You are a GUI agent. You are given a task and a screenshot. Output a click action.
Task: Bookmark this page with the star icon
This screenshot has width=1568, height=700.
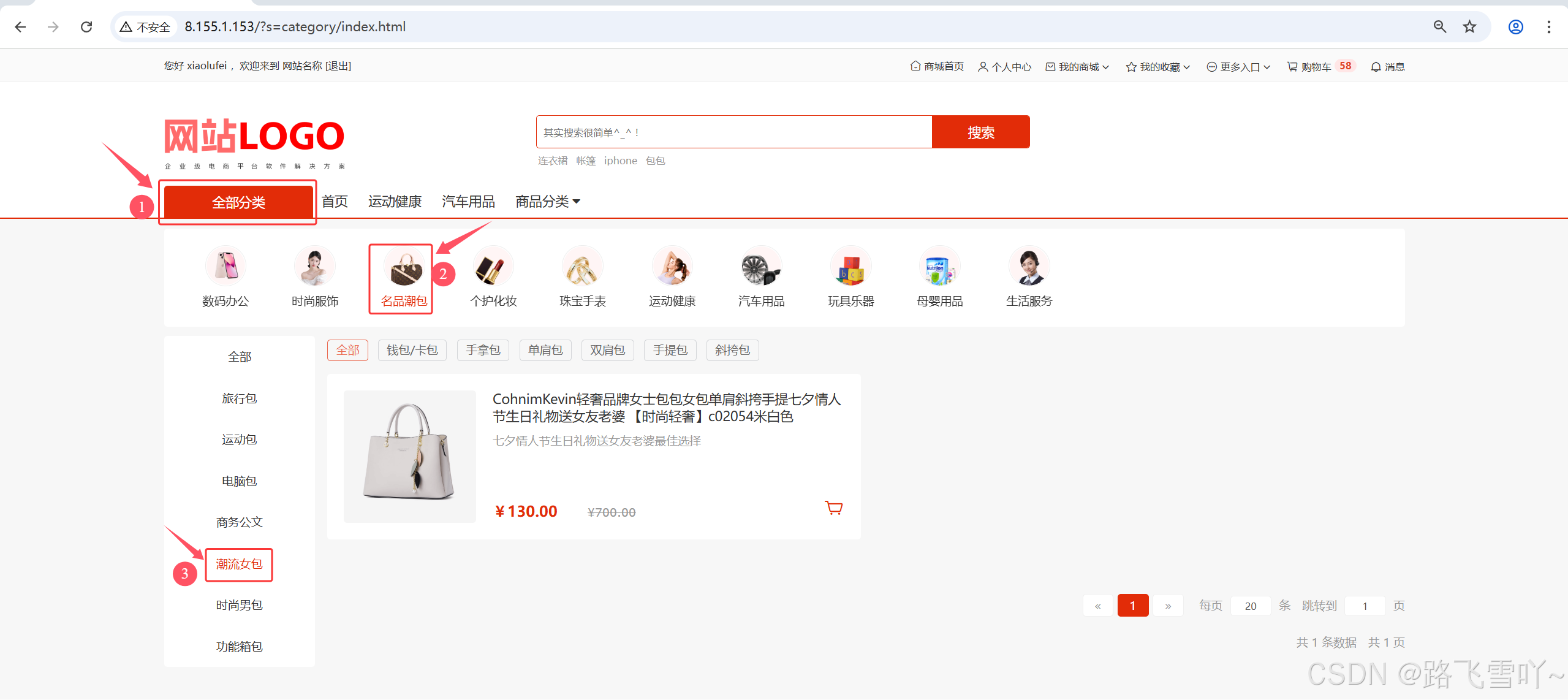coord(1469,27)
